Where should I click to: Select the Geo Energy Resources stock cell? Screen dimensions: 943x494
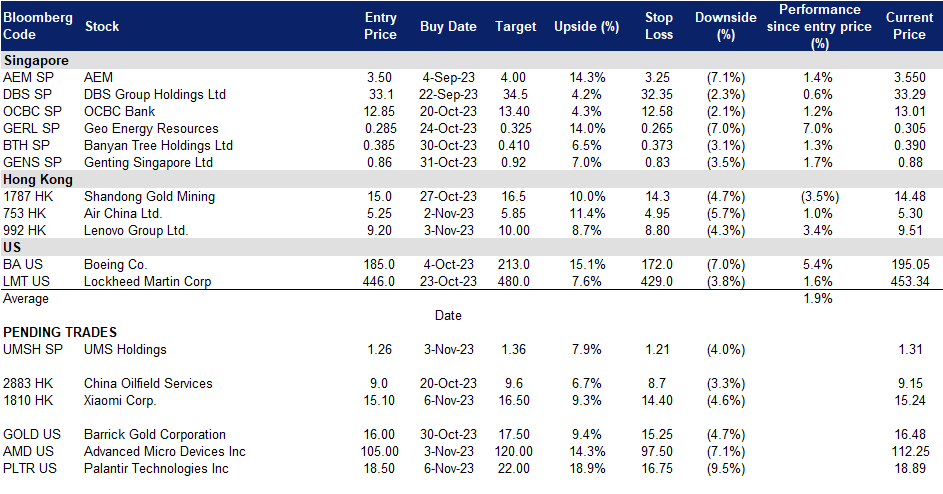pos(151,128)
